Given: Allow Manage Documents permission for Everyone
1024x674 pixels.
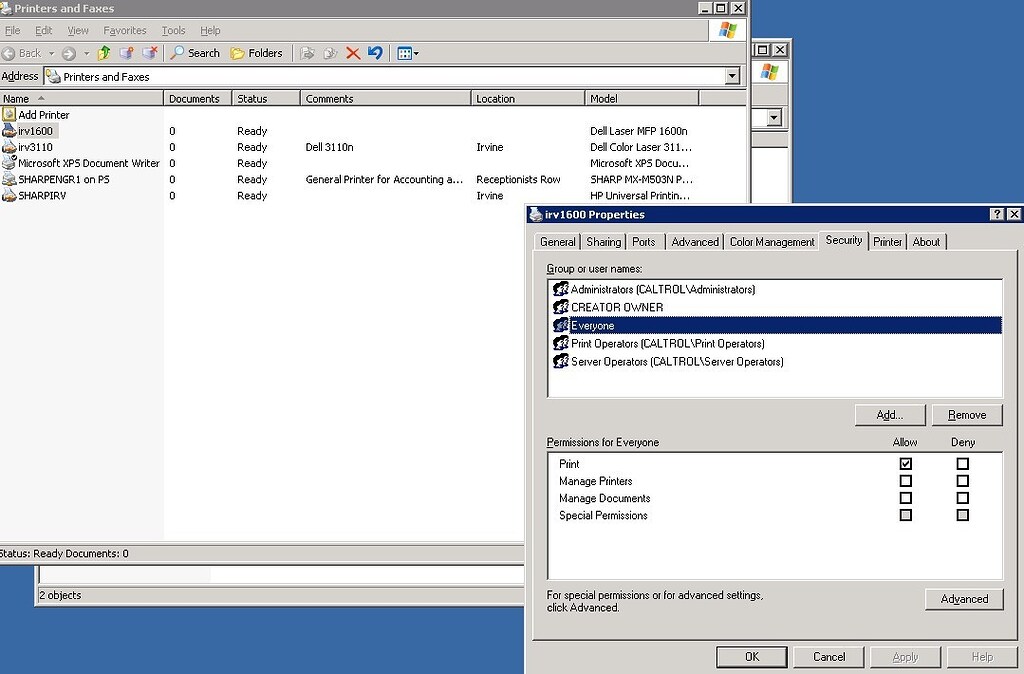Looking at the screenshot, I should point(906,498).
